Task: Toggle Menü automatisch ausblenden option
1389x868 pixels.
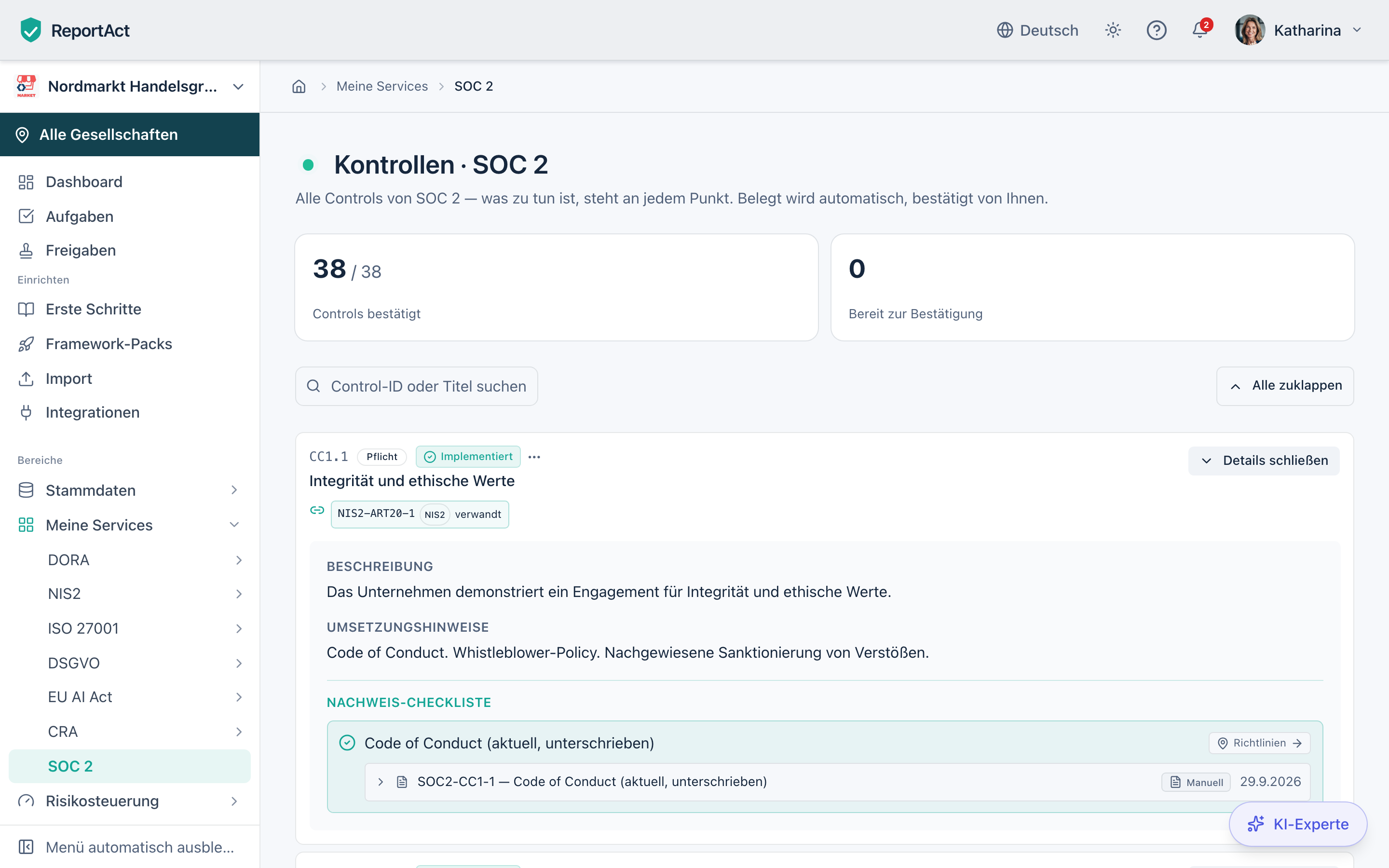Action: tap(130, 847)
